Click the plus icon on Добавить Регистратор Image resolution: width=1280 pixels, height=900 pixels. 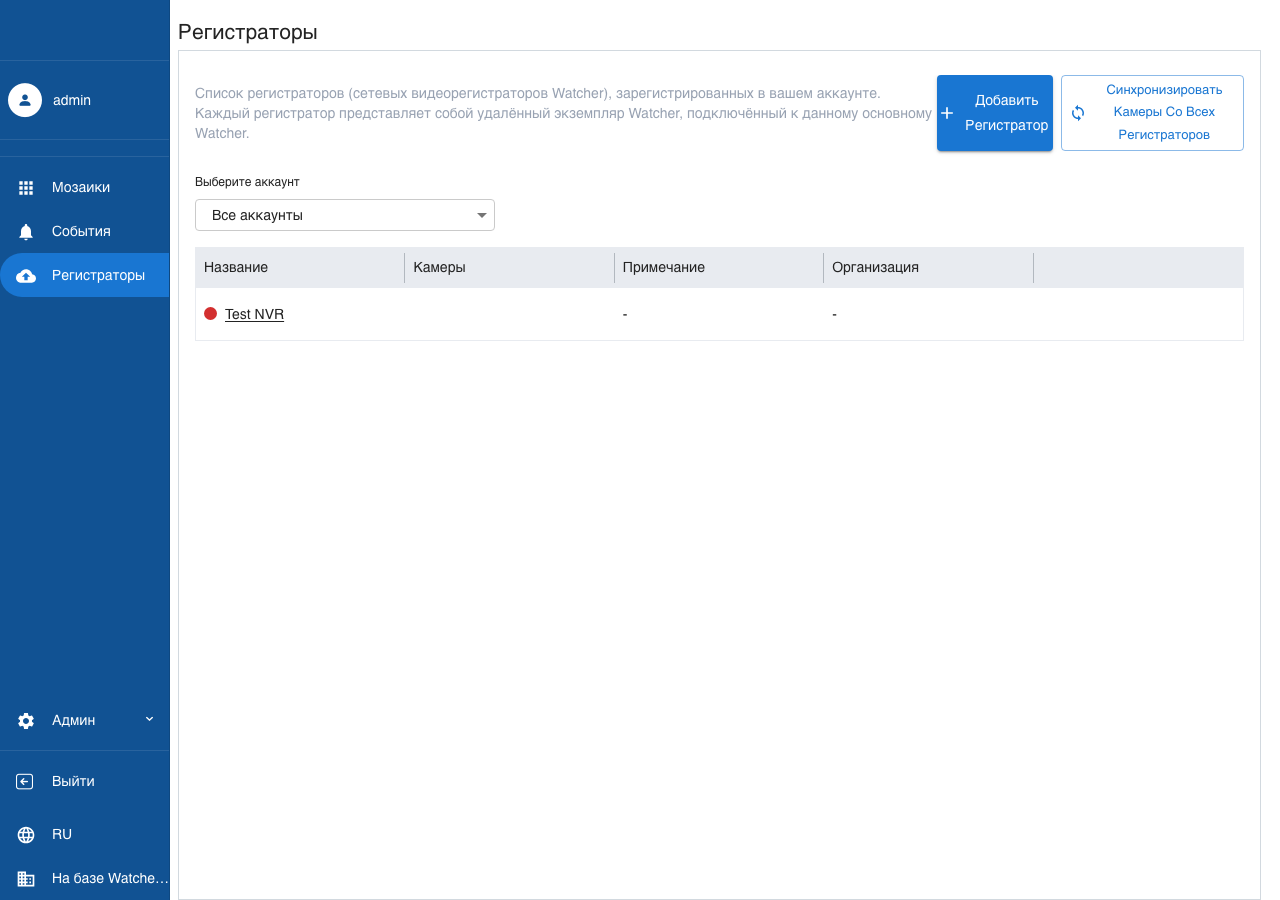(947, 113)
